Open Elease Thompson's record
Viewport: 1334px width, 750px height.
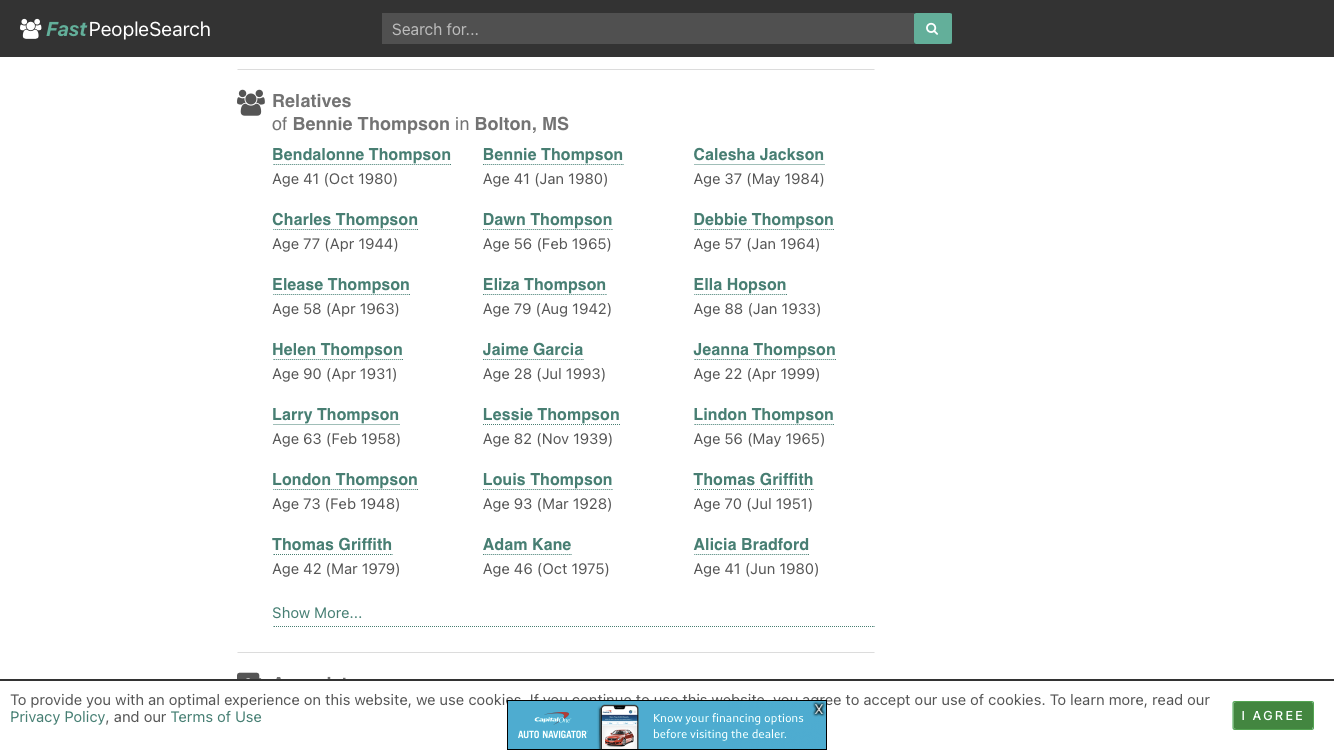point(341,285)
